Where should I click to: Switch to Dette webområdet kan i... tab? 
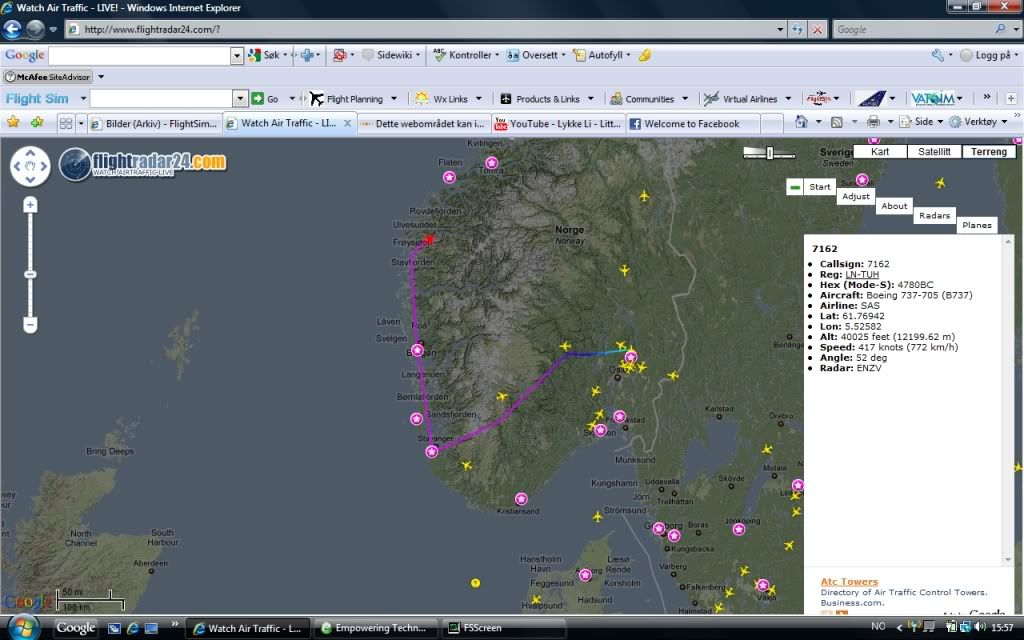click(x=423, y=123)
